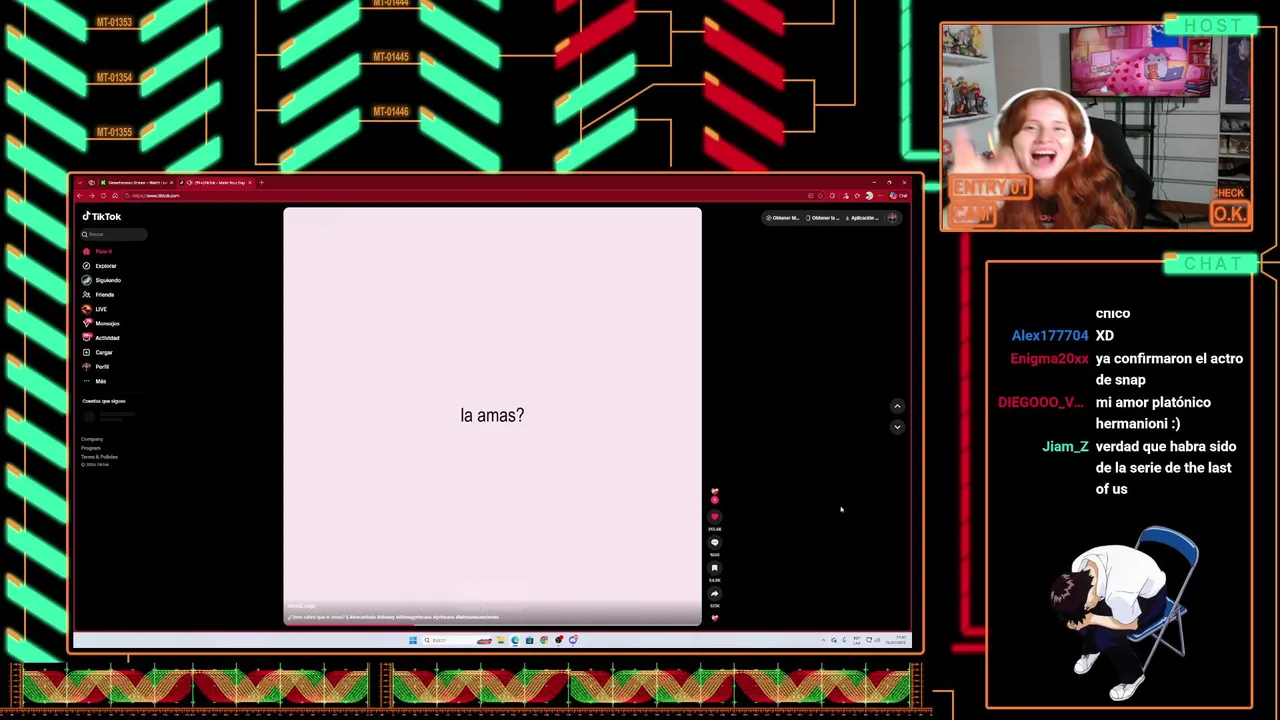Viewport: 1280px width, 720px height.
Task: Open the video comments bubble
Action: tap(714, 542)
